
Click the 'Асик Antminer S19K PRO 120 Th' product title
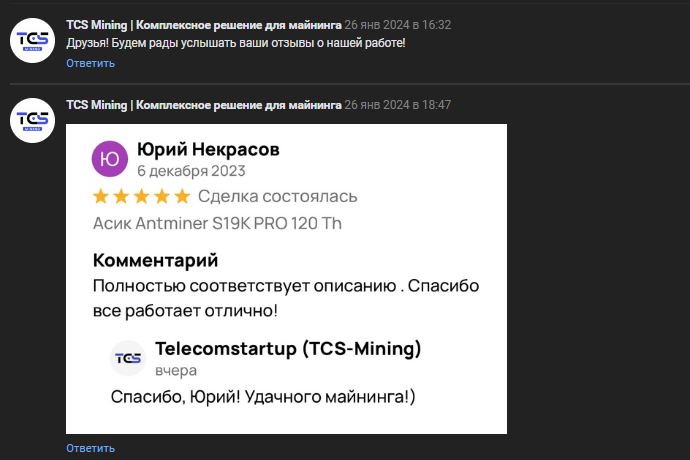[x=216, y=223]
